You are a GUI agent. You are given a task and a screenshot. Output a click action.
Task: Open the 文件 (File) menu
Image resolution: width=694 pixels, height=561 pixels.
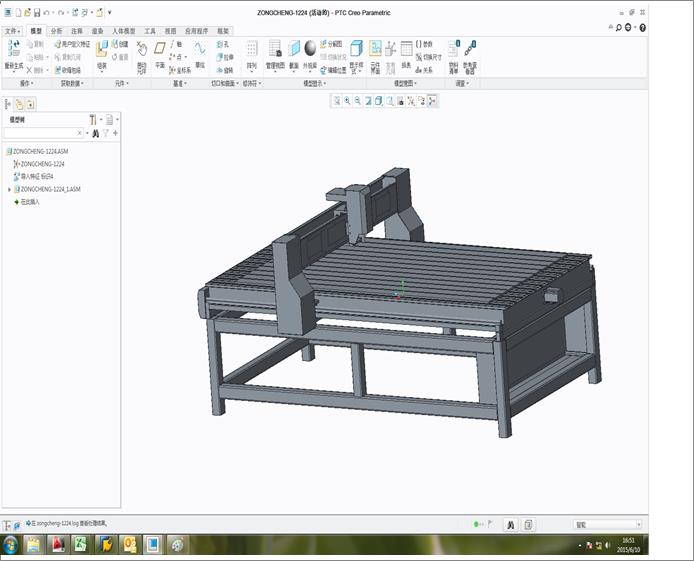(x=13, y=31)
